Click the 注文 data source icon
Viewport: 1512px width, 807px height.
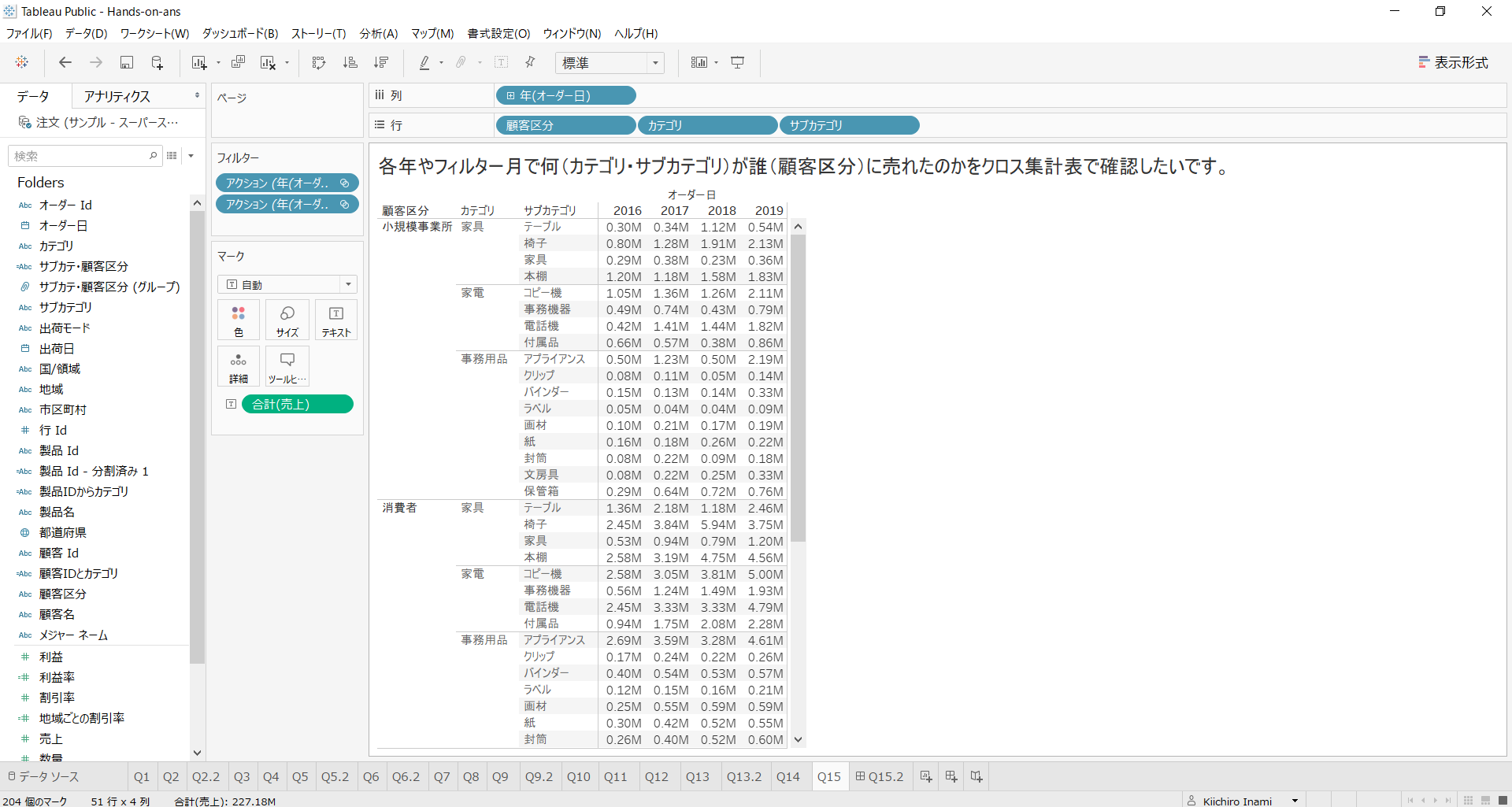click(25, 122)
